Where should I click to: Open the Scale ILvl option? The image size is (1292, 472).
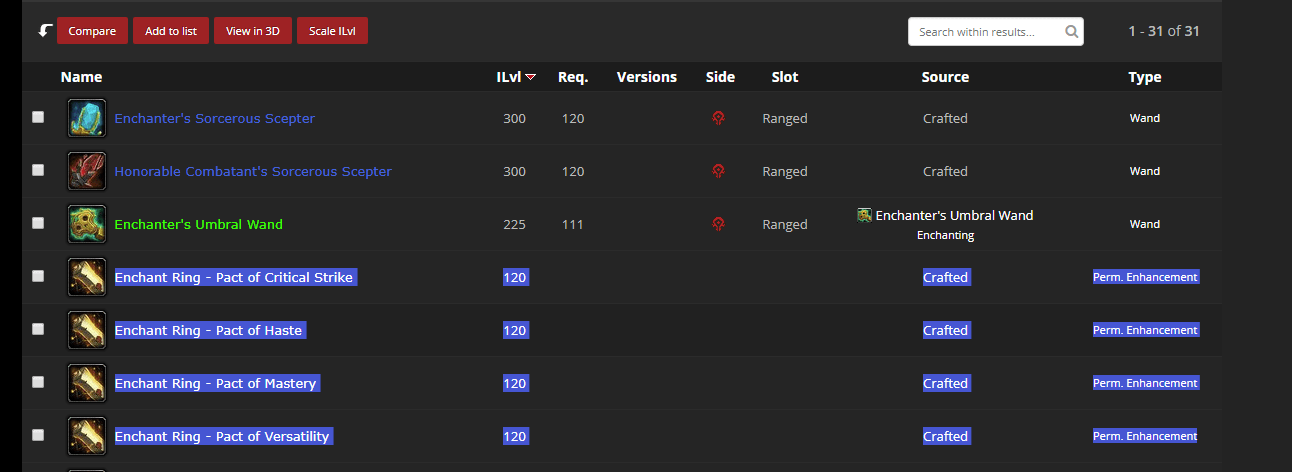click(332, 31)
